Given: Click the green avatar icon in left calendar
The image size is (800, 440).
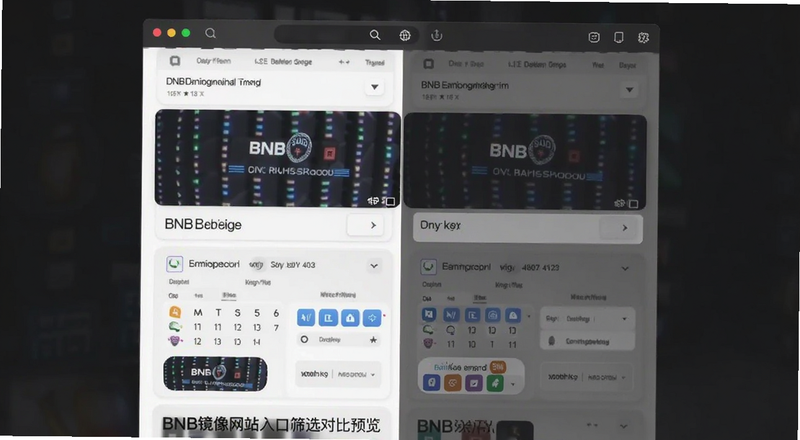Looking at the screenshot, I should [x=175, y=327].
